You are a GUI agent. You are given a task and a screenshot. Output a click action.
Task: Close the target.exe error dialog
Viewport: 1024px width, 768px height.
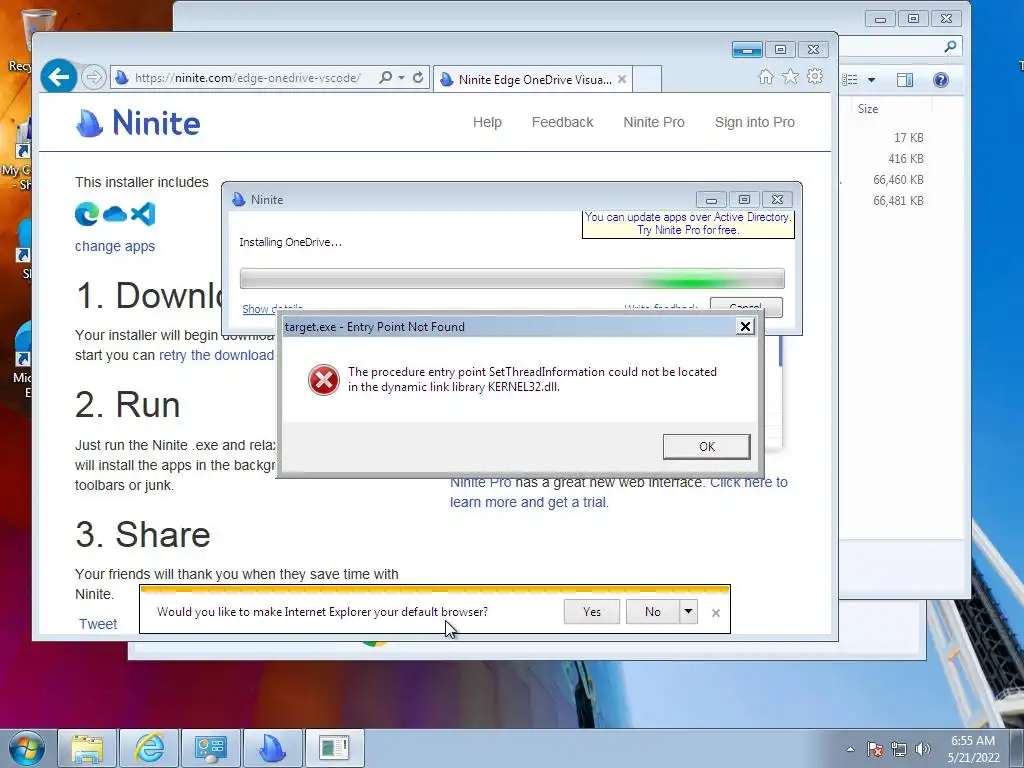745,327
